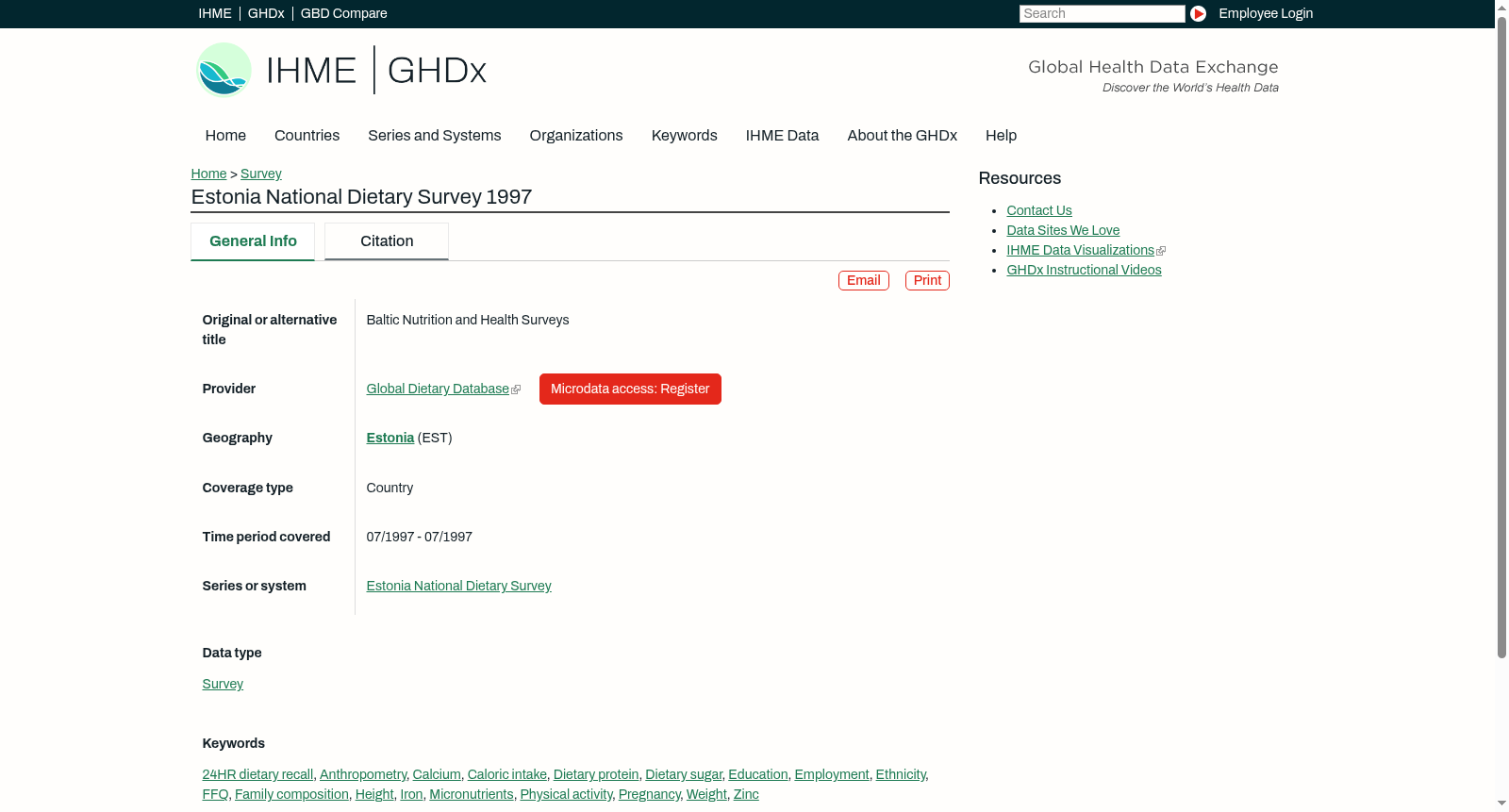This screenshot has width=1509, height=812.
Task: Open the Dietary protein keyword
Action: coord(596,775)
